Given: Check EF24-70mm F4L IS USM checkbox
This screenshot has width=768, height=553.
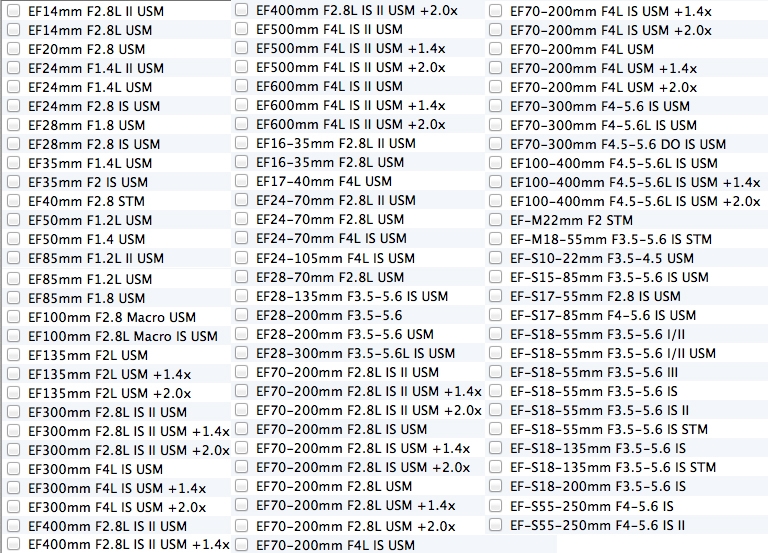Looking at the screenshot, I should 241,238.
